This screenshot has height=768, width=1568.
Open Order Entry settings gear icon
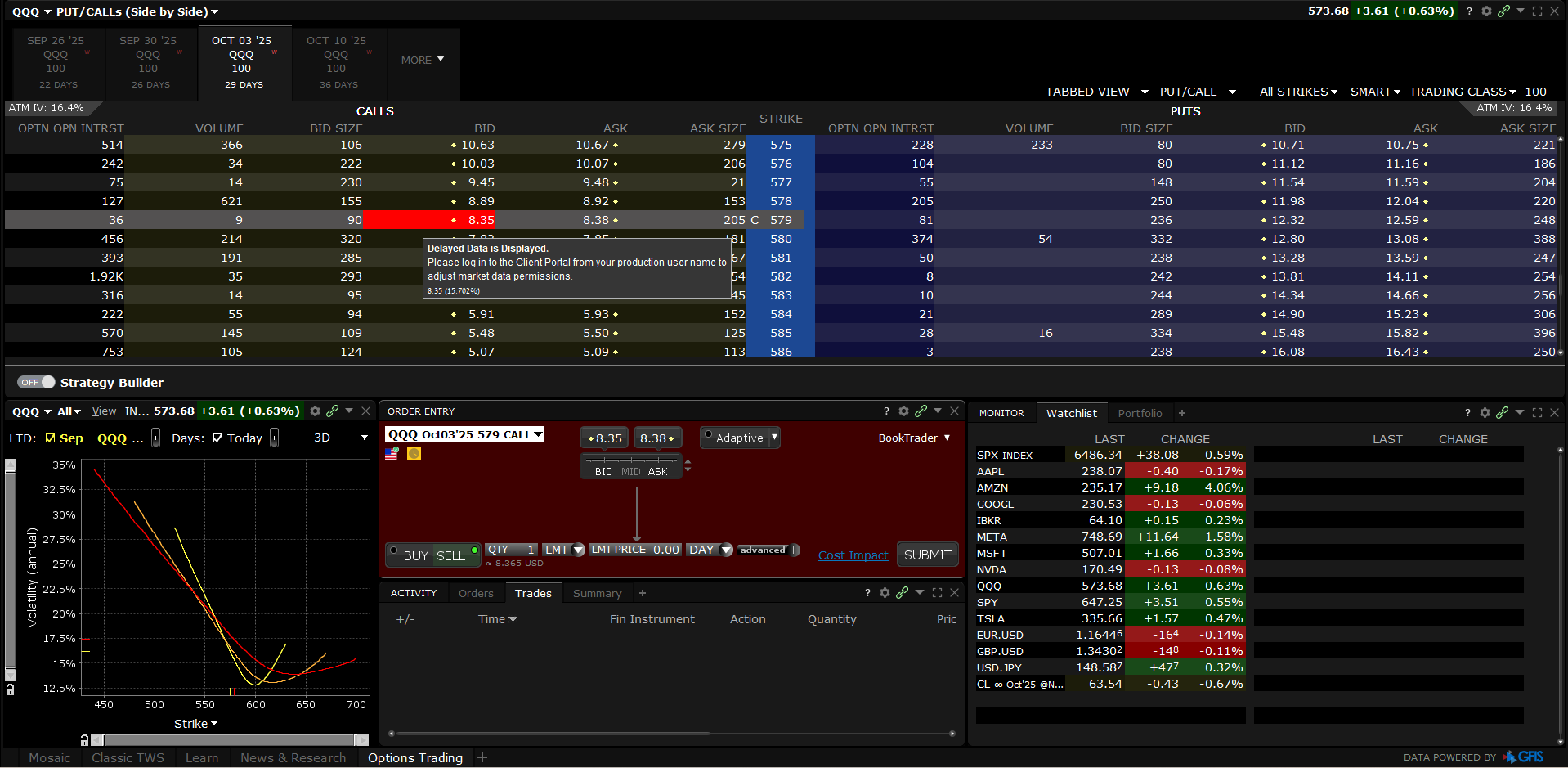coord(903,411)
